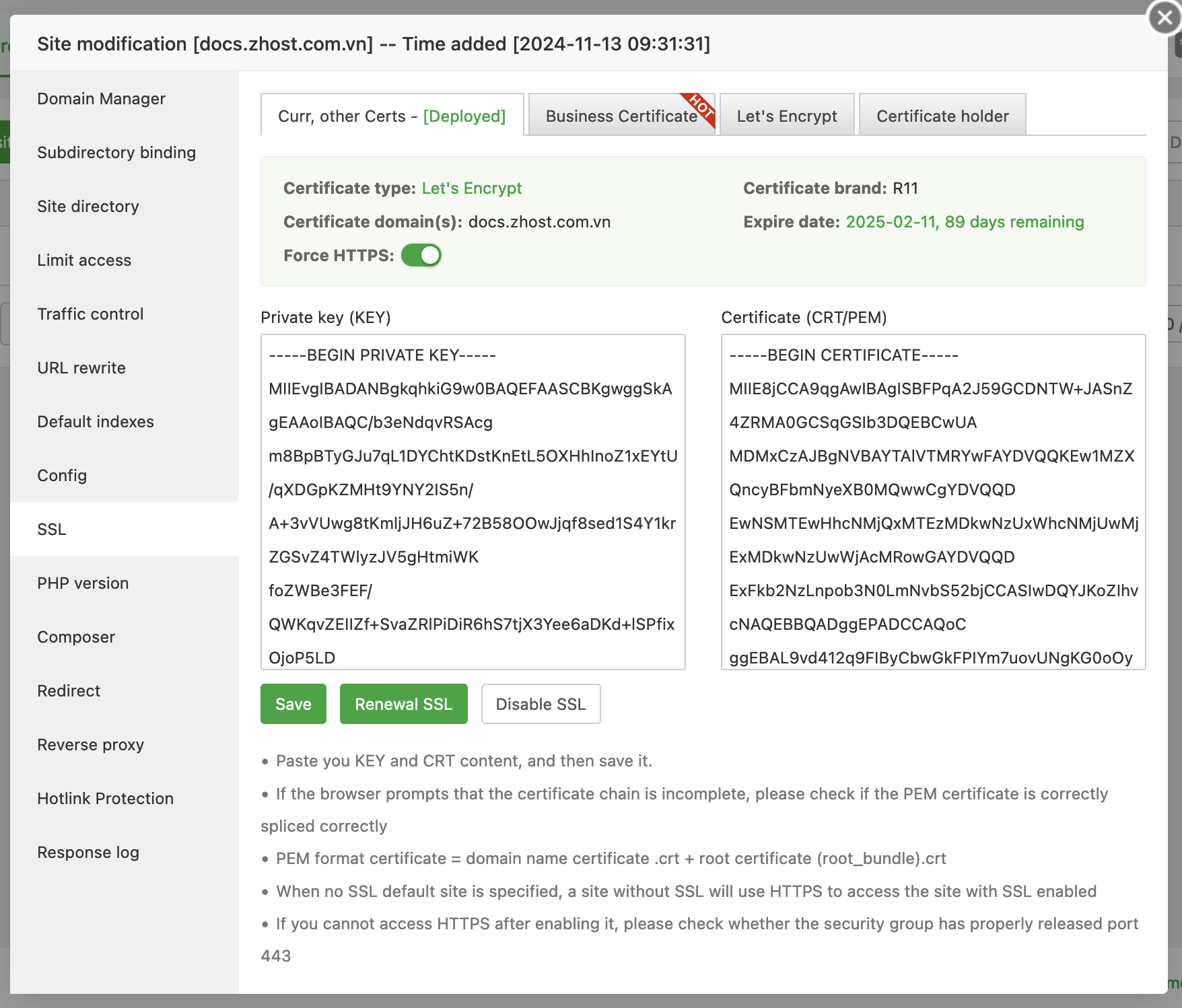The width and height of the screenshot is (1182, 1008).
Task: Open Subdirectory binding settings
Action: tap(116, 152)
